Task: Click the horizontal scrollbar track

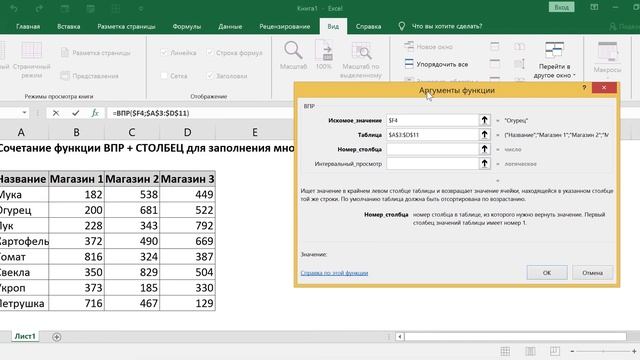Action: [x=515, y=337]
